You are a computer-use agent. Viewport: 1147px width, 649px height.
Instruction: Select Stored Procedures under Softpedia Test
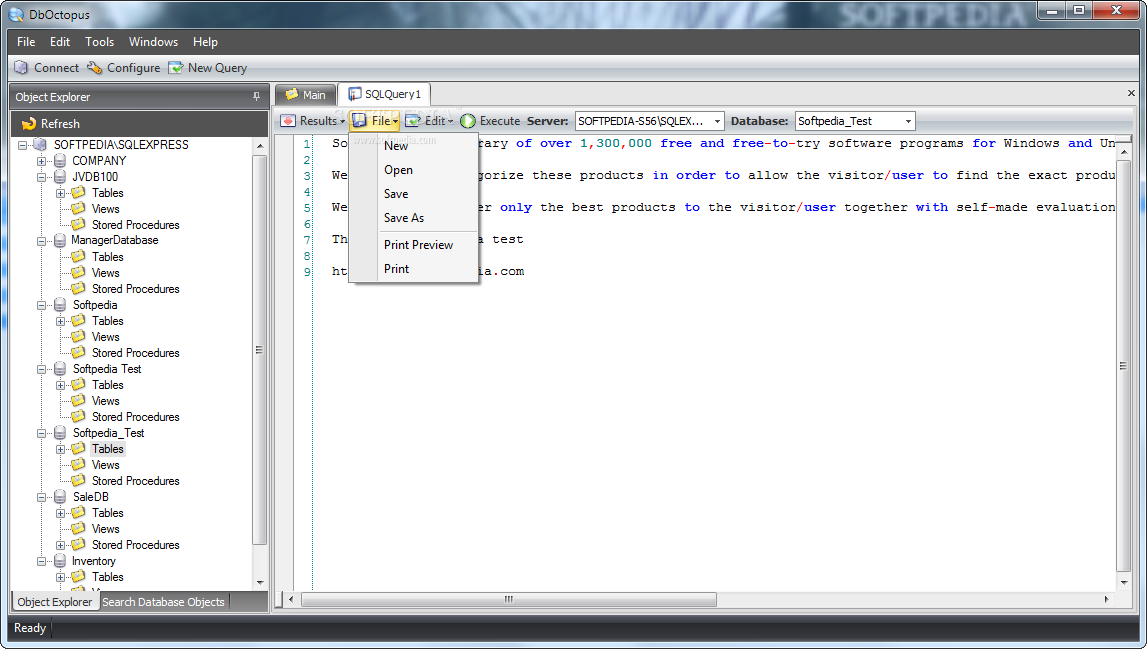pos(135,416)
